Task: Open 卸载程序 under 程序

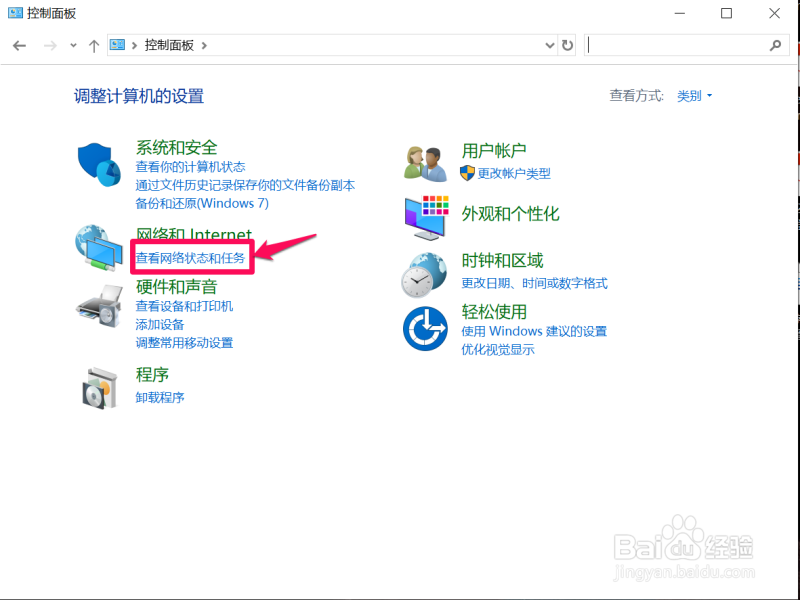Action: click(160, 397)
